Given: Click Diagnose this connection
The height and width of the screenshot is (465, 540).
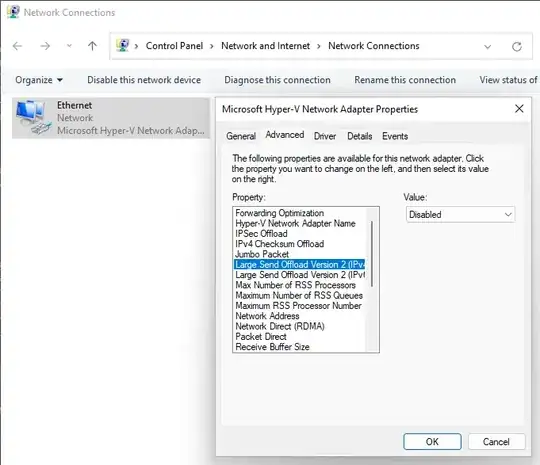Looking at the screenshot, I should click(x=277, y=80).
